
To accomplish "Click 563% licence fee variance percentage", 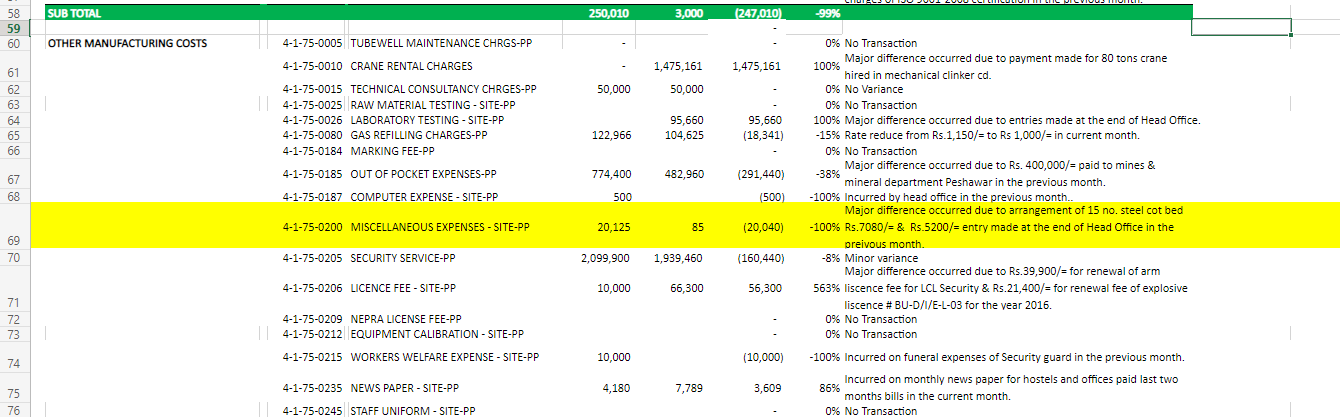I will [x=826, y=288].
